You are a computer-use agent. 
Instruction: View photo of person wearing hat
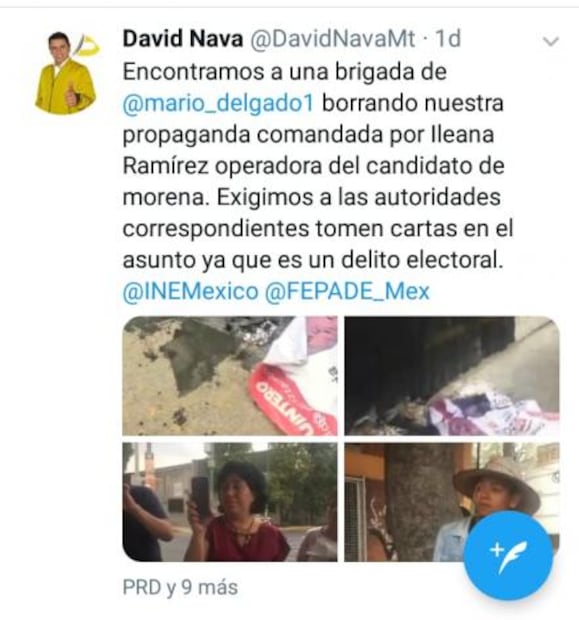tap(452, 502)
